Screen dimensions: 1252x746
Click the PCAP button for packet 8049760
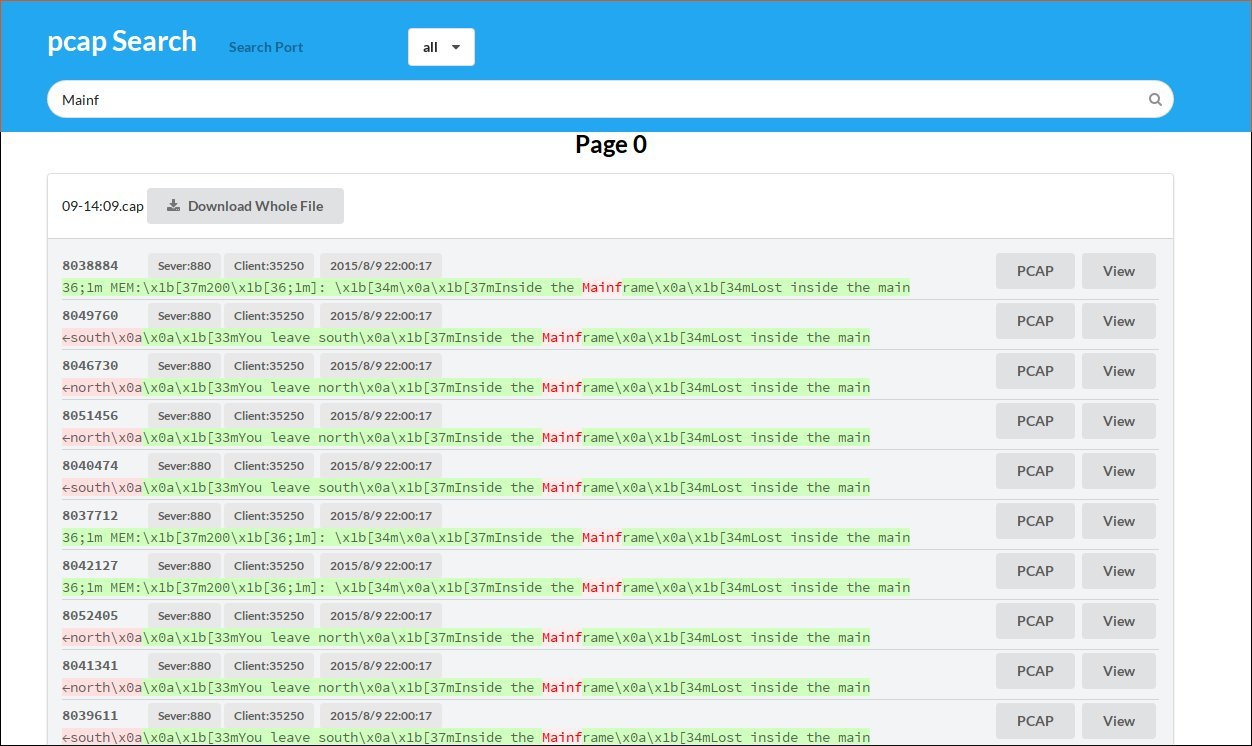[1035, 321]
